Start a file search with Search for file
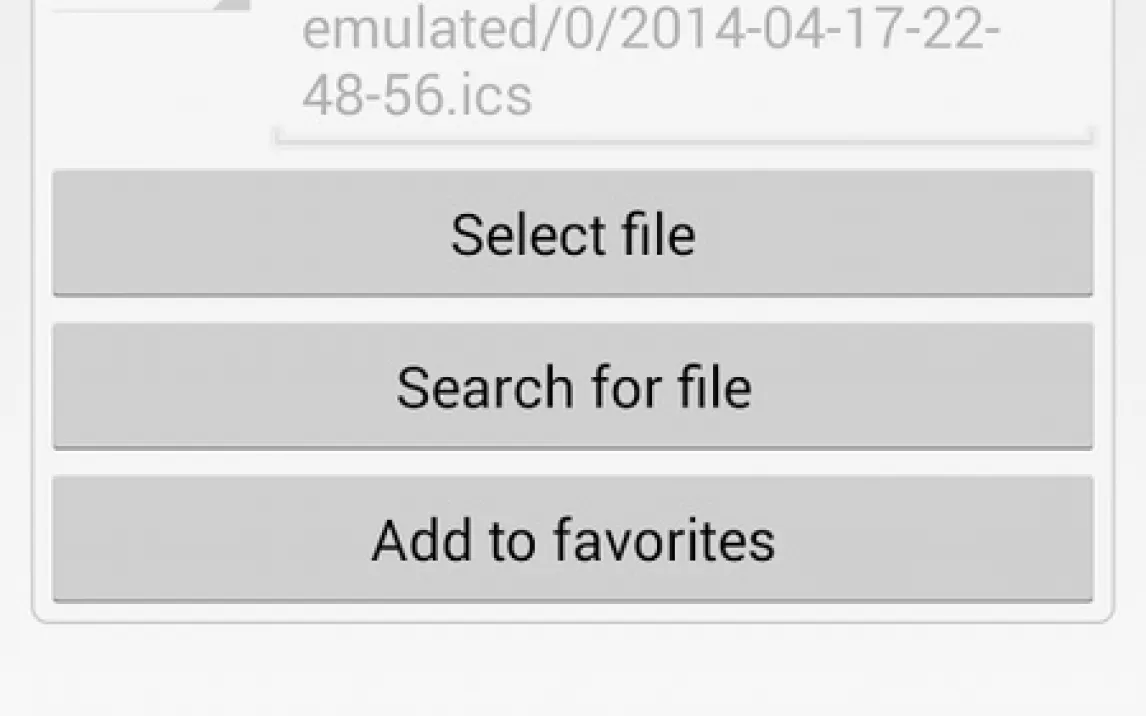Image resolution: width=1146 pixels, height=716 pixels. [573, 386]
